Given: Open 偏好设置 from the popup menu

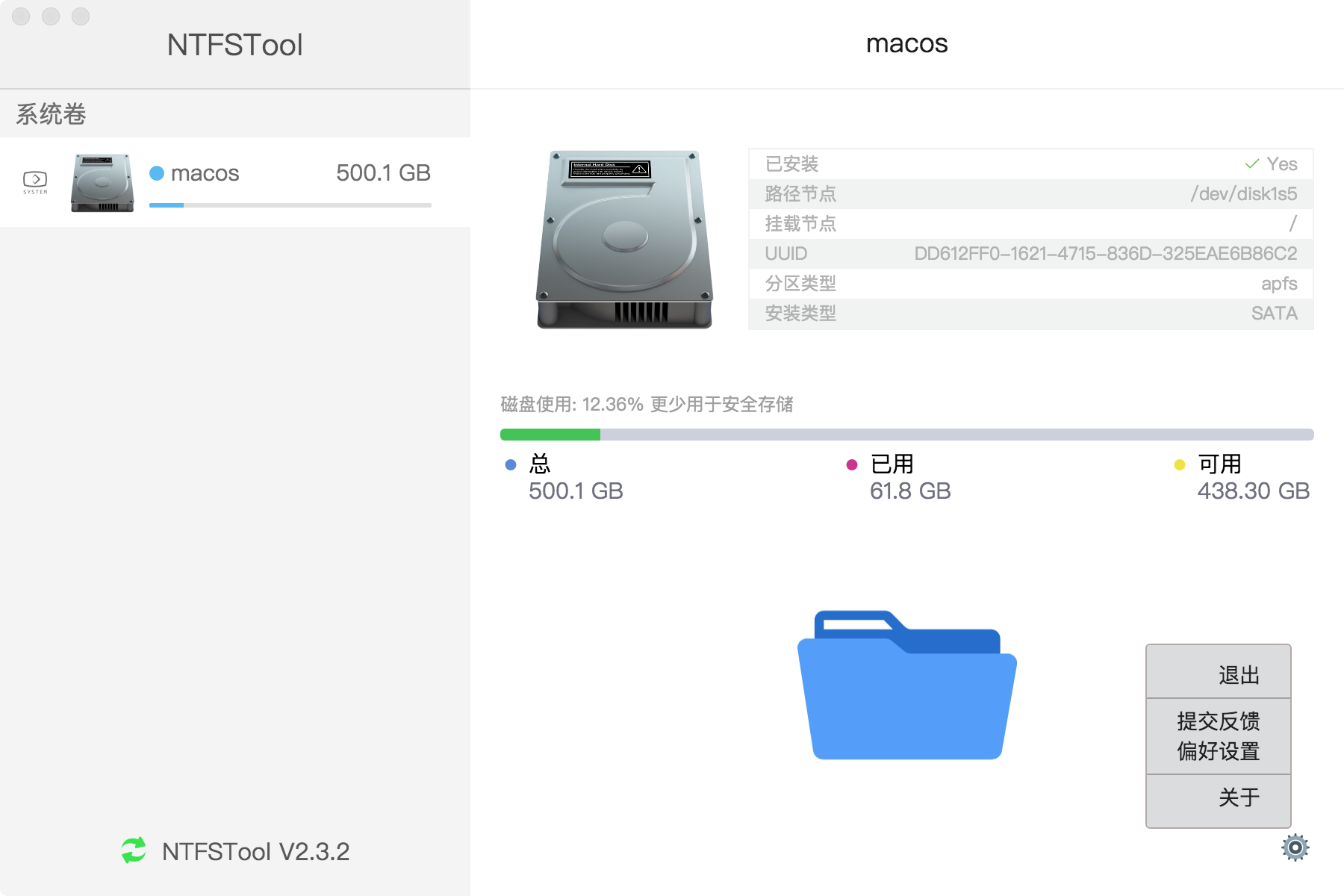Looking at the screenshot, I should (1219, 751).
